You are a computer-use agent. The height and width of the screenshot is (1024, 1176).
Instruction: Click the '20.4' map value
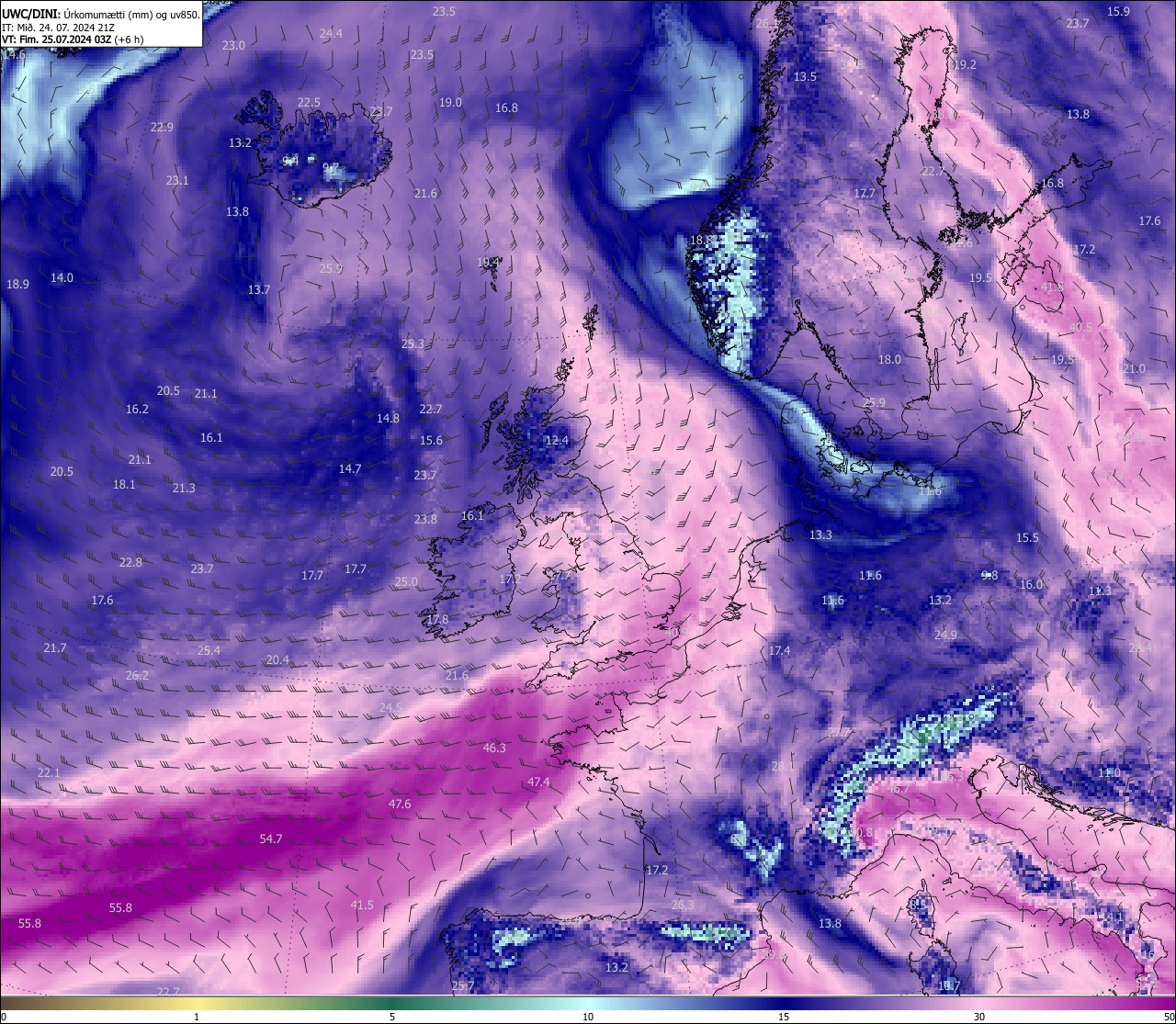[277, 660]
